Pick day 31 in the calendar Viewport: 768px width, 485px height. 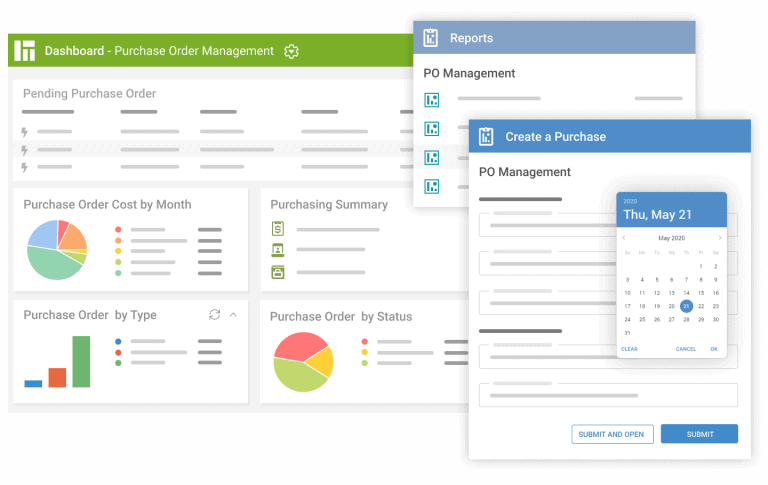[x=627, y=333]
